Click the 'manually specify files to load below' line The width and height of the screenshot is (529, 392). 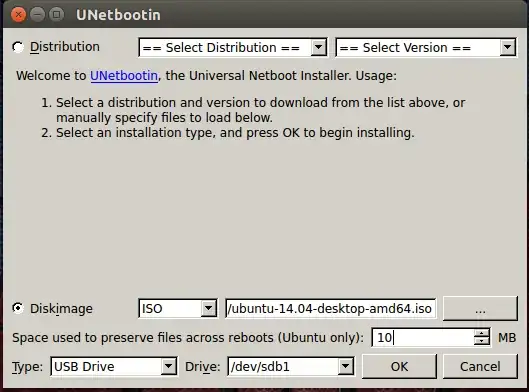tap(164, 118)
